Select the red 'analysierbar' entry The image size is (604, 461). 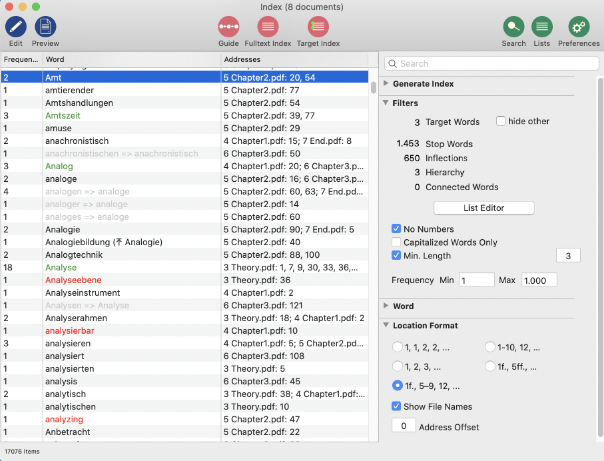coord(70,330)
